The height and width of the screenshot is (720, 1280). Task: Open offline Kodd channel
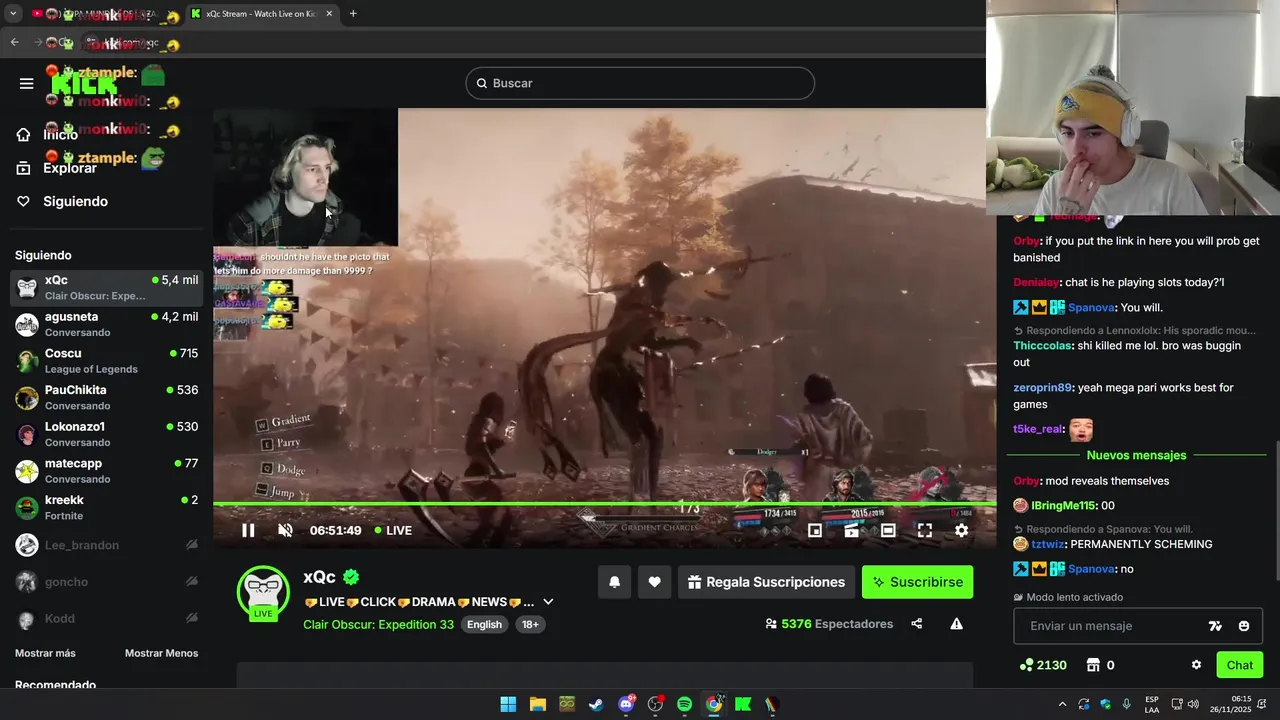pyautogui.click(x=107, y=618)
